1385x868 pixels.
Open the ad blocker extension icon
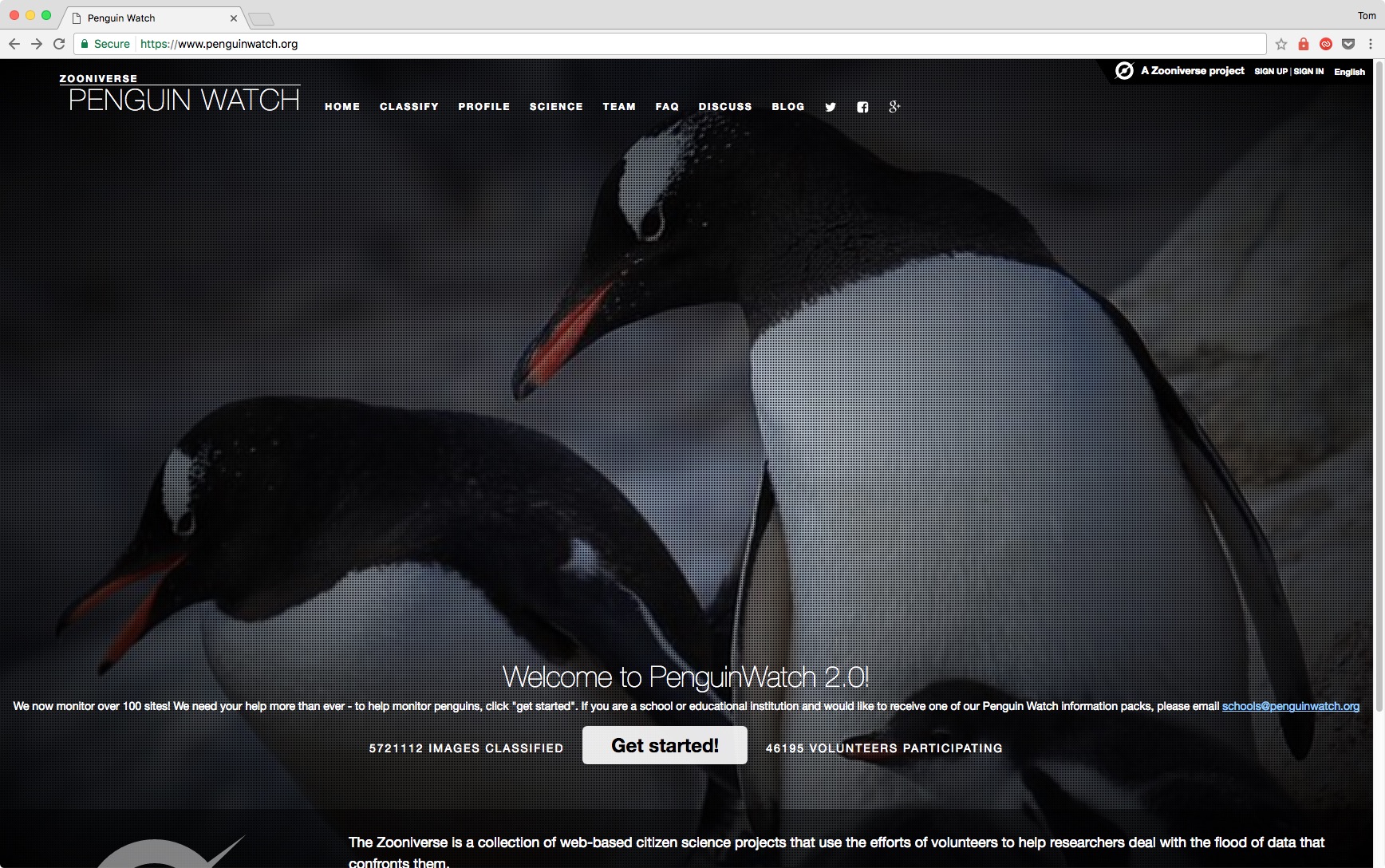[1325, 44]
